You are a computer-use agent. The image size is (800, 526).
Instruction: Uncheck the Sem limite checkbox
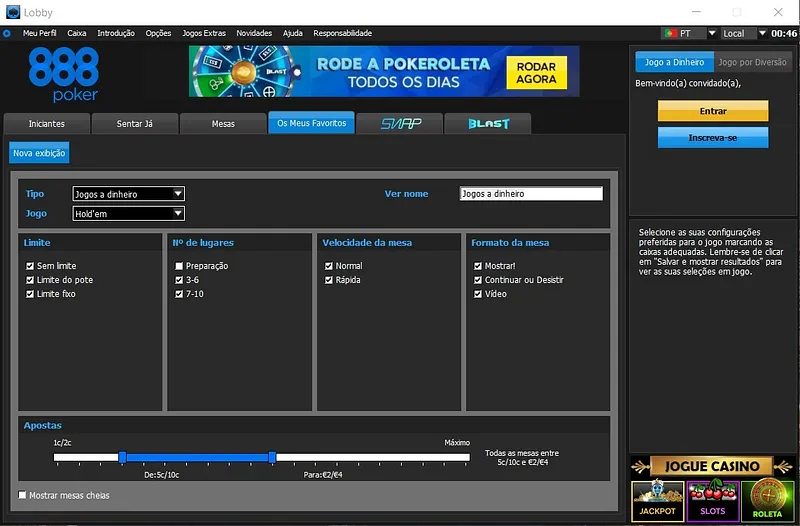click(31, 266)
